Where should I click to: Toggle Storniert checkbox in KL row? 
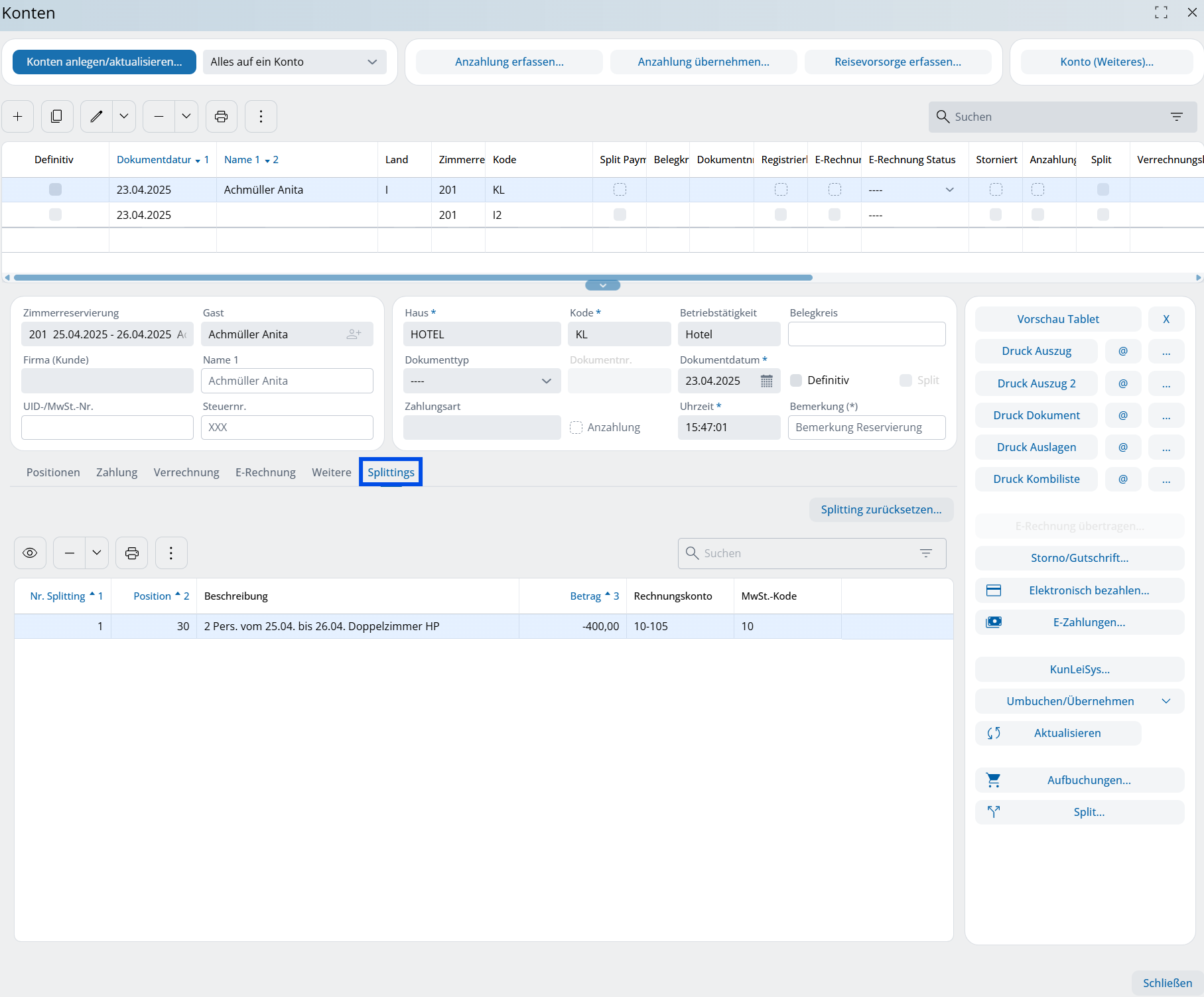point(996,190)
